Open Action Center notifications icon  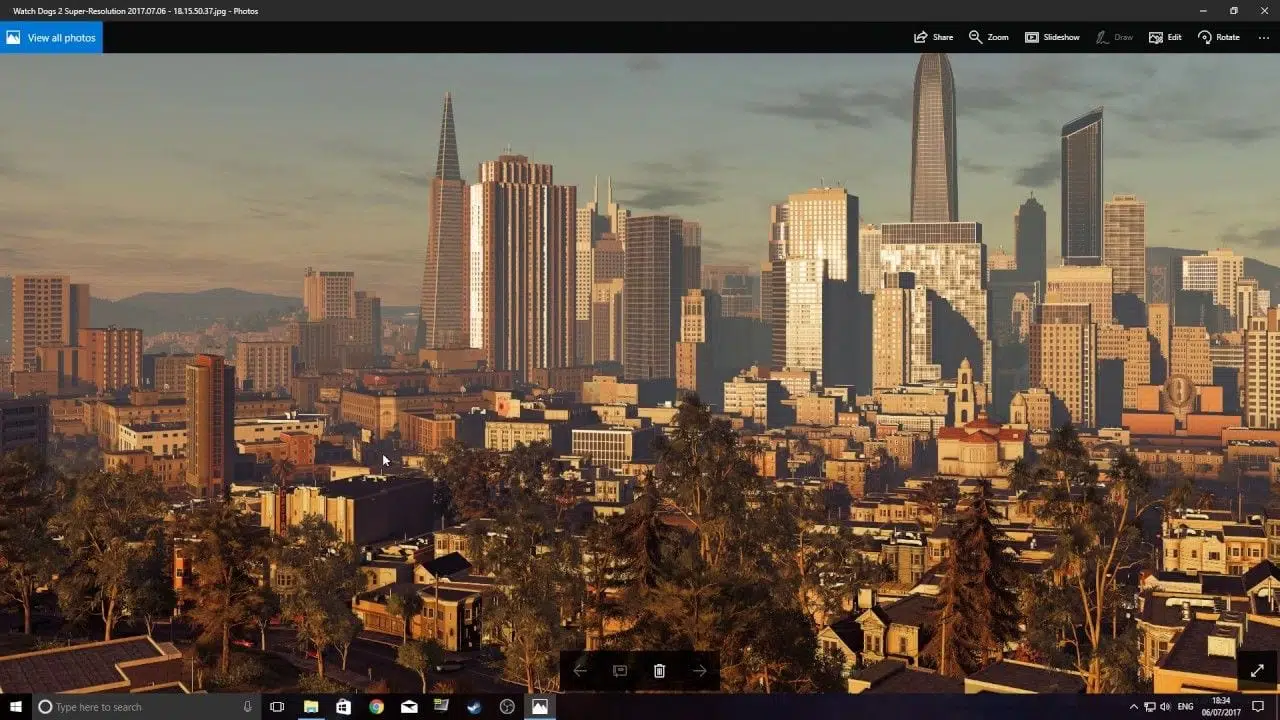(1258, 707)
